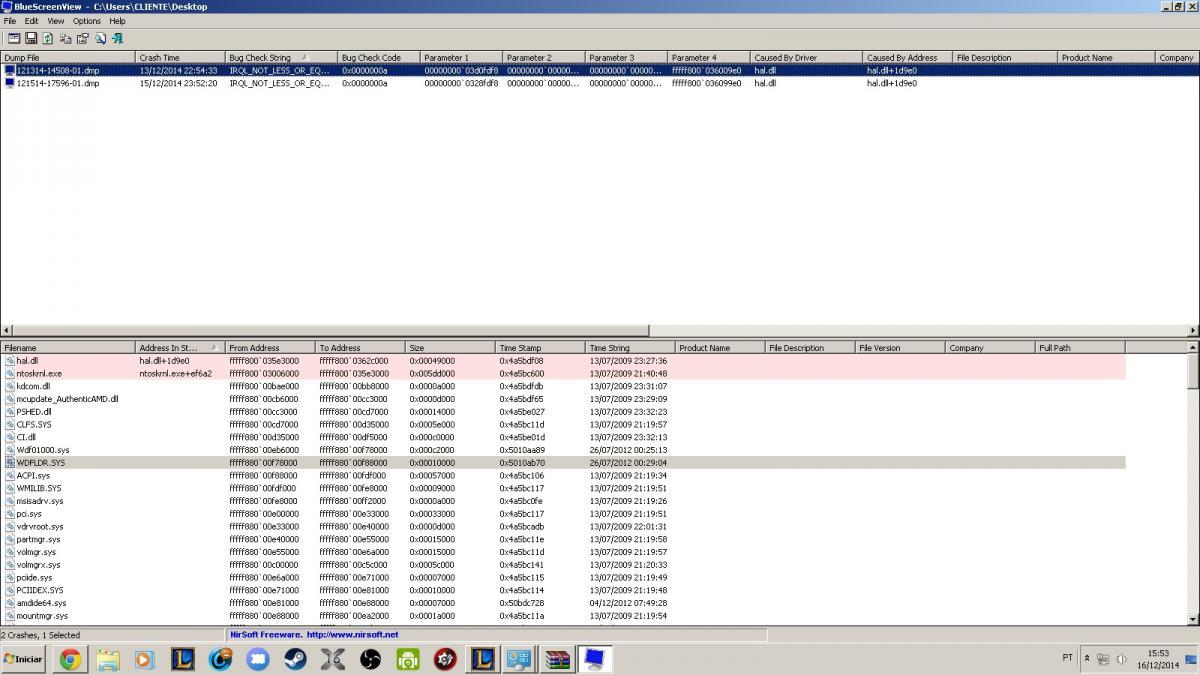This screenshot has width=1200, height=675.
Task: Open the Edit menu
Action: [32, 21]
